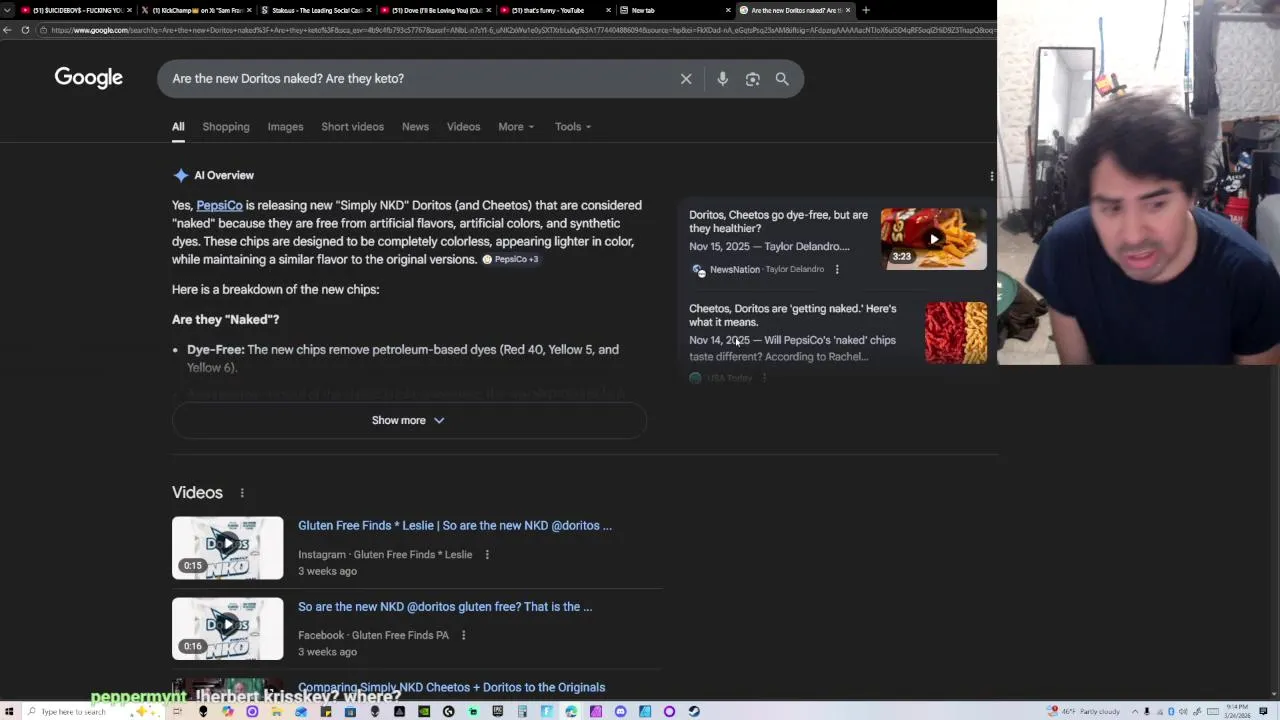Expand AI Overview with Show more
1280x720 pixels.
click(408, 421)
